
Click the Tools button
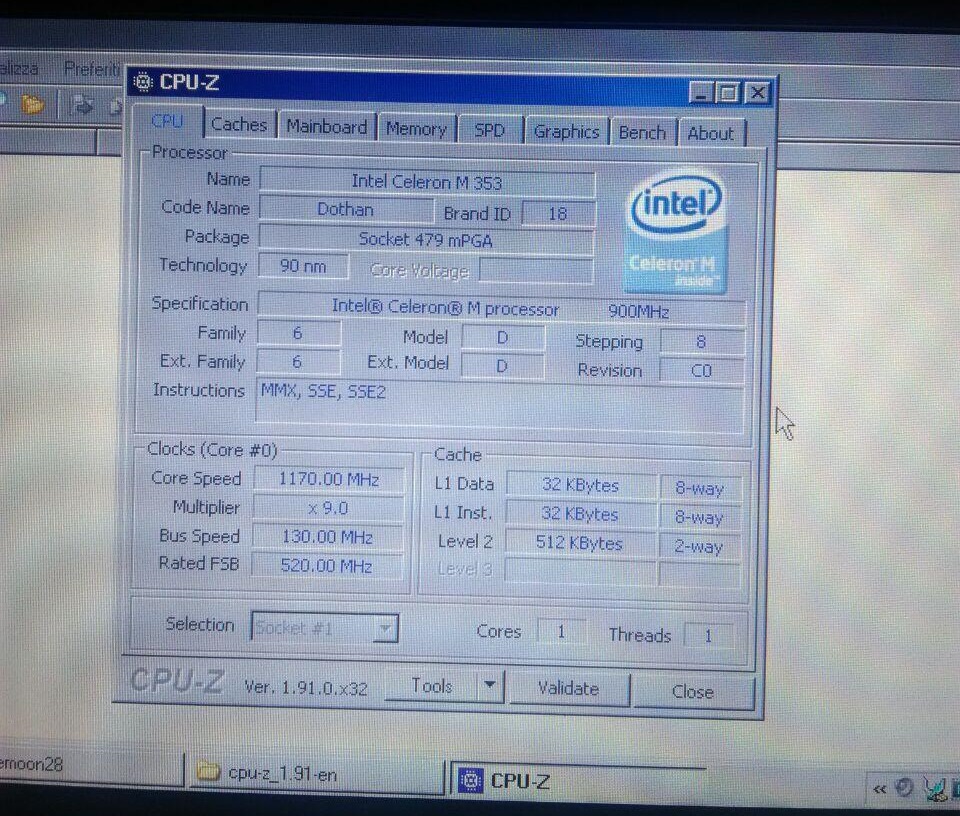click(x=432, y=686)
